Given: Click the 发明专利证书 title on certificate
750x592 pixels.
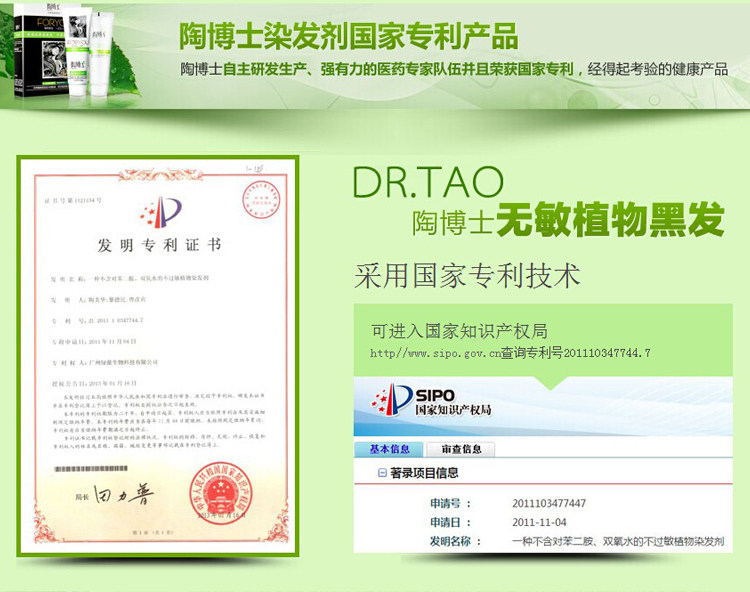Looking at the screenshot, I should 159,245.
